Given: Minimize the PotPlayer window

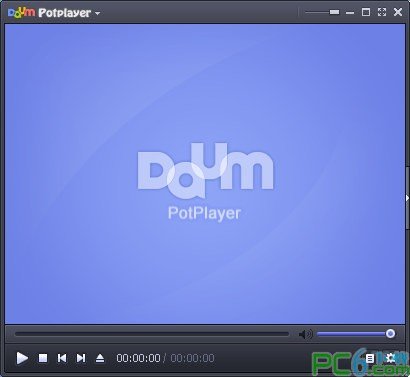Looking at the screenshot, I should pos(350,13).
